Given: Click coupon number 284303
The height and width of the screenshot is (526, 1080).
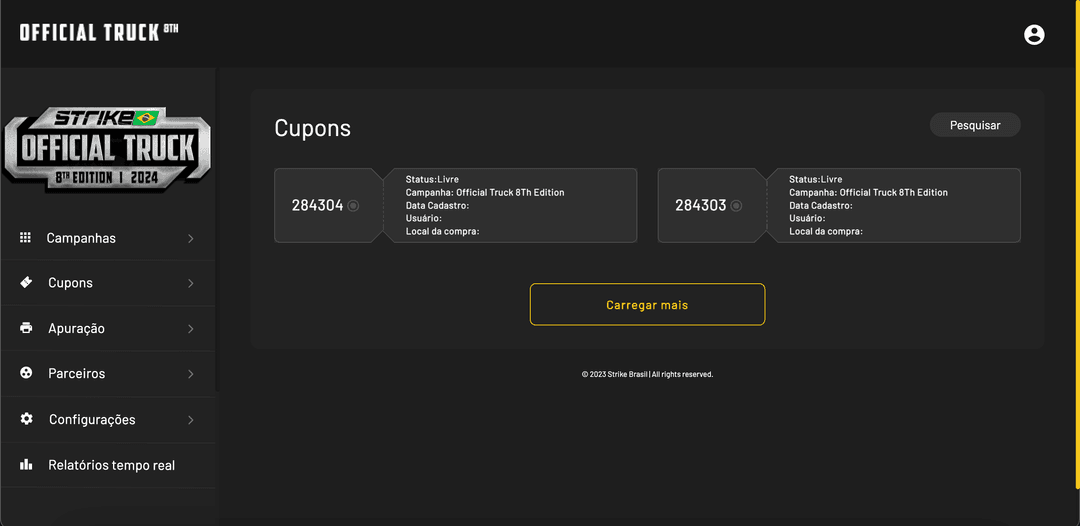Looking at the screenshot, I should pyautogui.click(x=700, y=205).
